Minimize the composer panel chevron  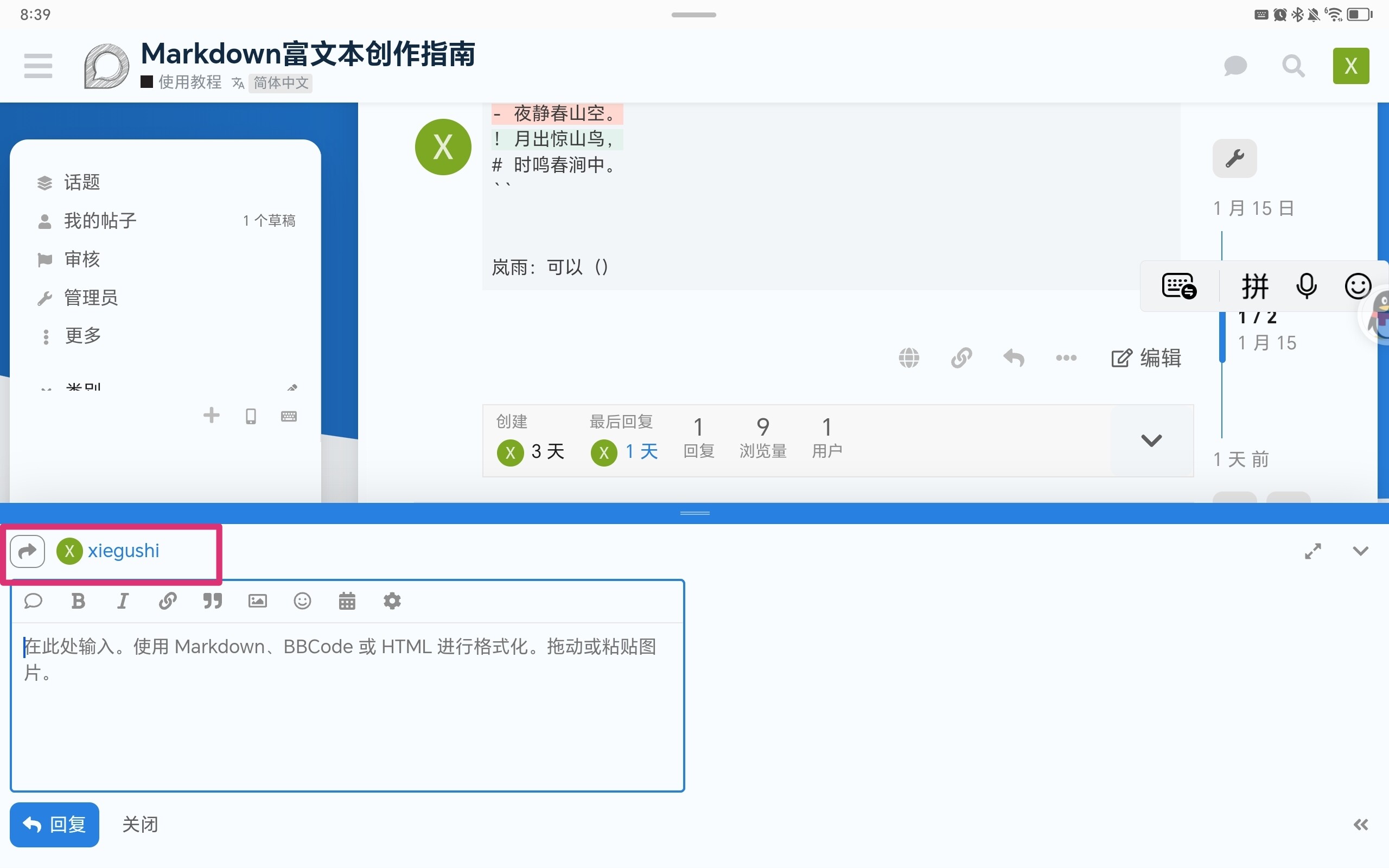tap(1360, 551)
